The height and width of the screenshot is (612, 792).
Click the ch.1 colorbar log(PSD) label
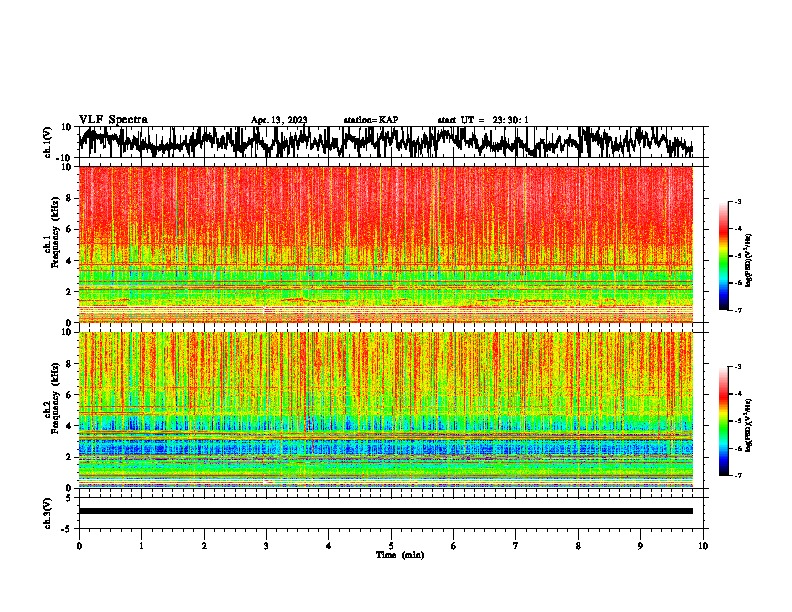tap(749, 260)
